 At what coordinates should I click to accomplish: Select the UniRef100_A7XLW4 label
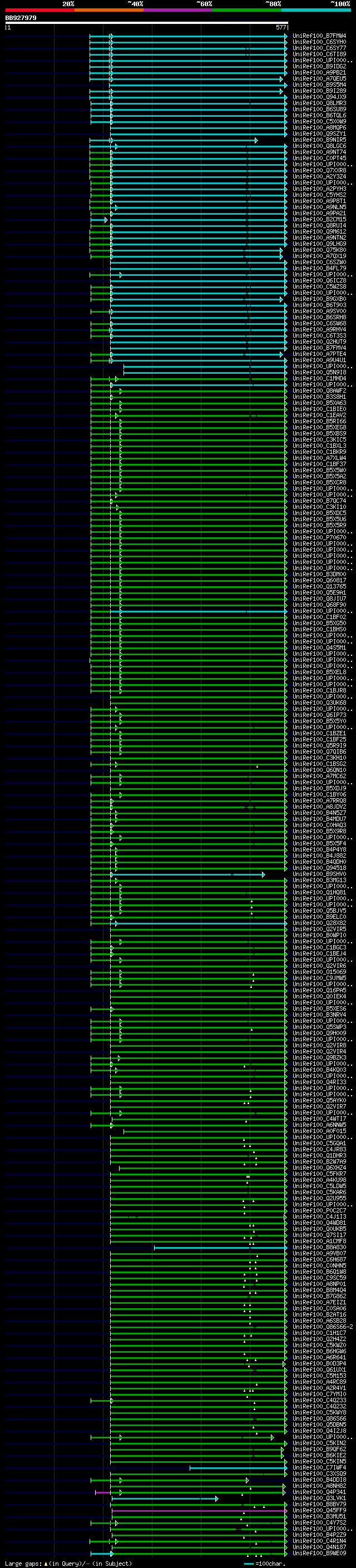[x=319, y=458]
